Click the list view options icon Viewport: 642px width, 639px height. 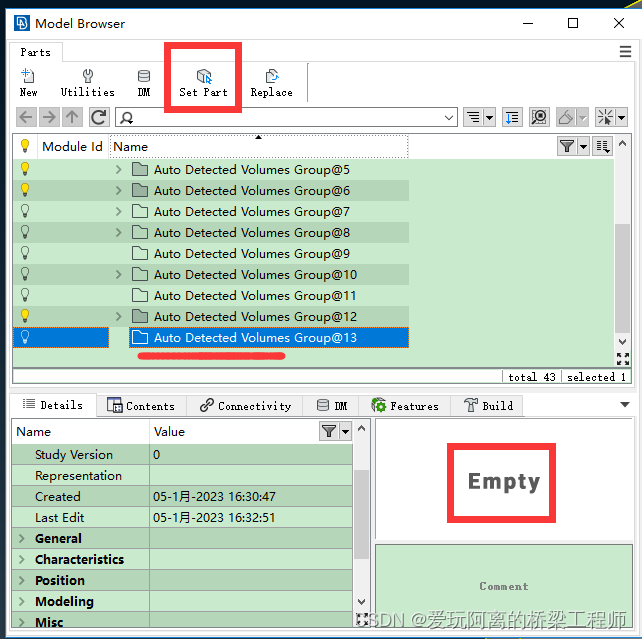pyautogui.click(x=473, y=117)
